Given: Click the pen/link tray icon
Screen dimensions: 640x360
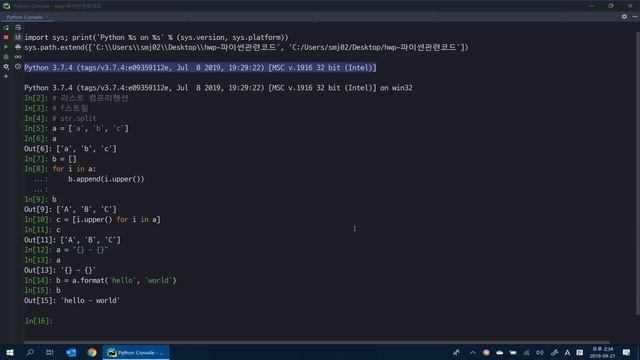Looking at the screenshot, I should (554, 352).
